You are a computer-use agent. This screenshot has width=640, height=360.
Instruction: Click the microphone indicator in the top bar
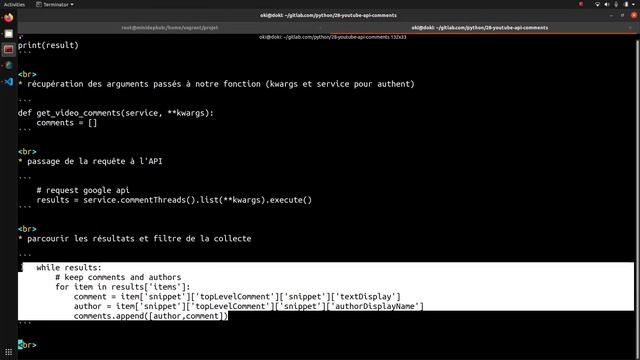click(616, 4)
